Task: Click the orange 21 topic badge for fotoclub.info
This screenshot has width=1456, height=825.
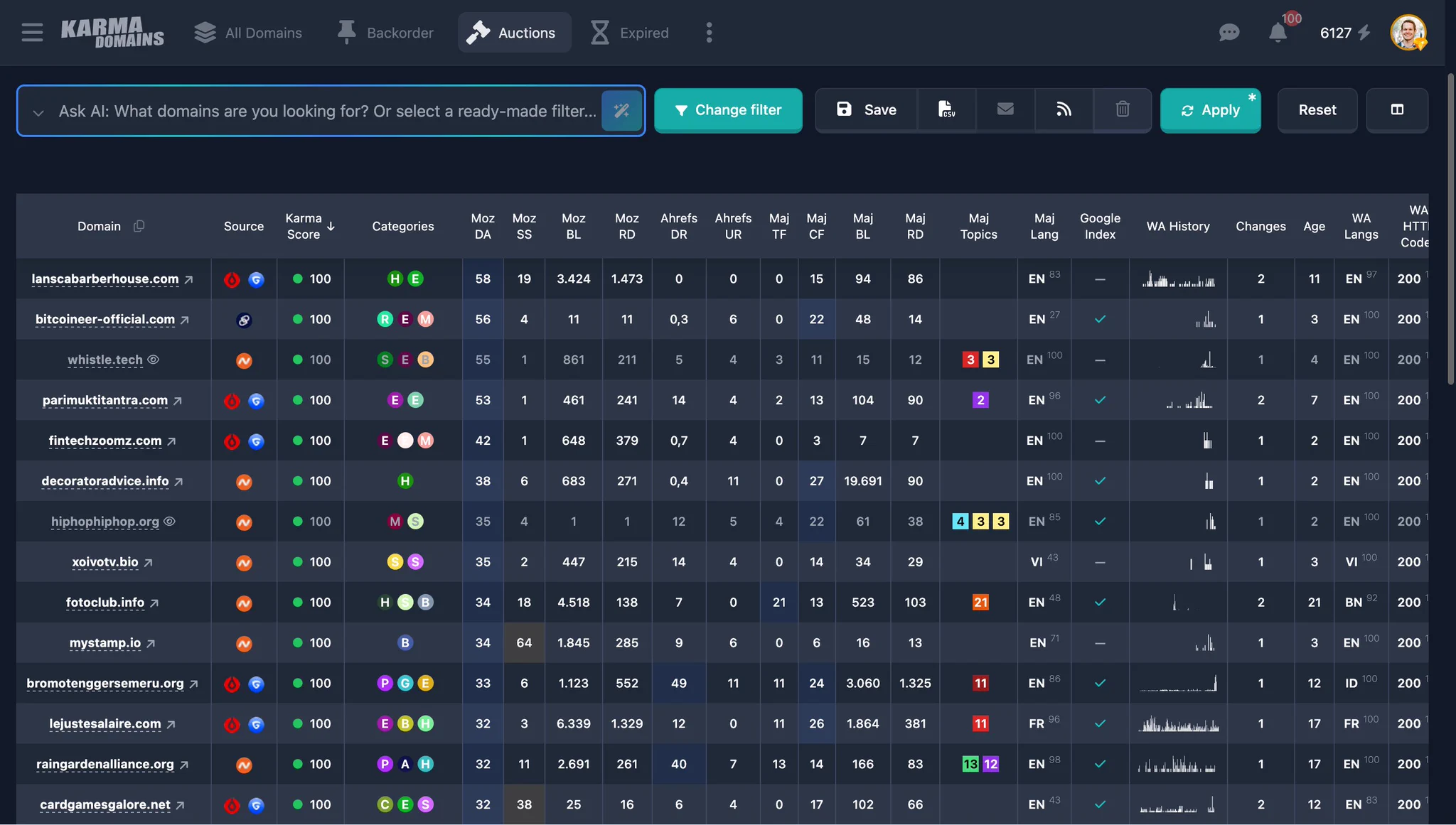Action: point(980,603)
